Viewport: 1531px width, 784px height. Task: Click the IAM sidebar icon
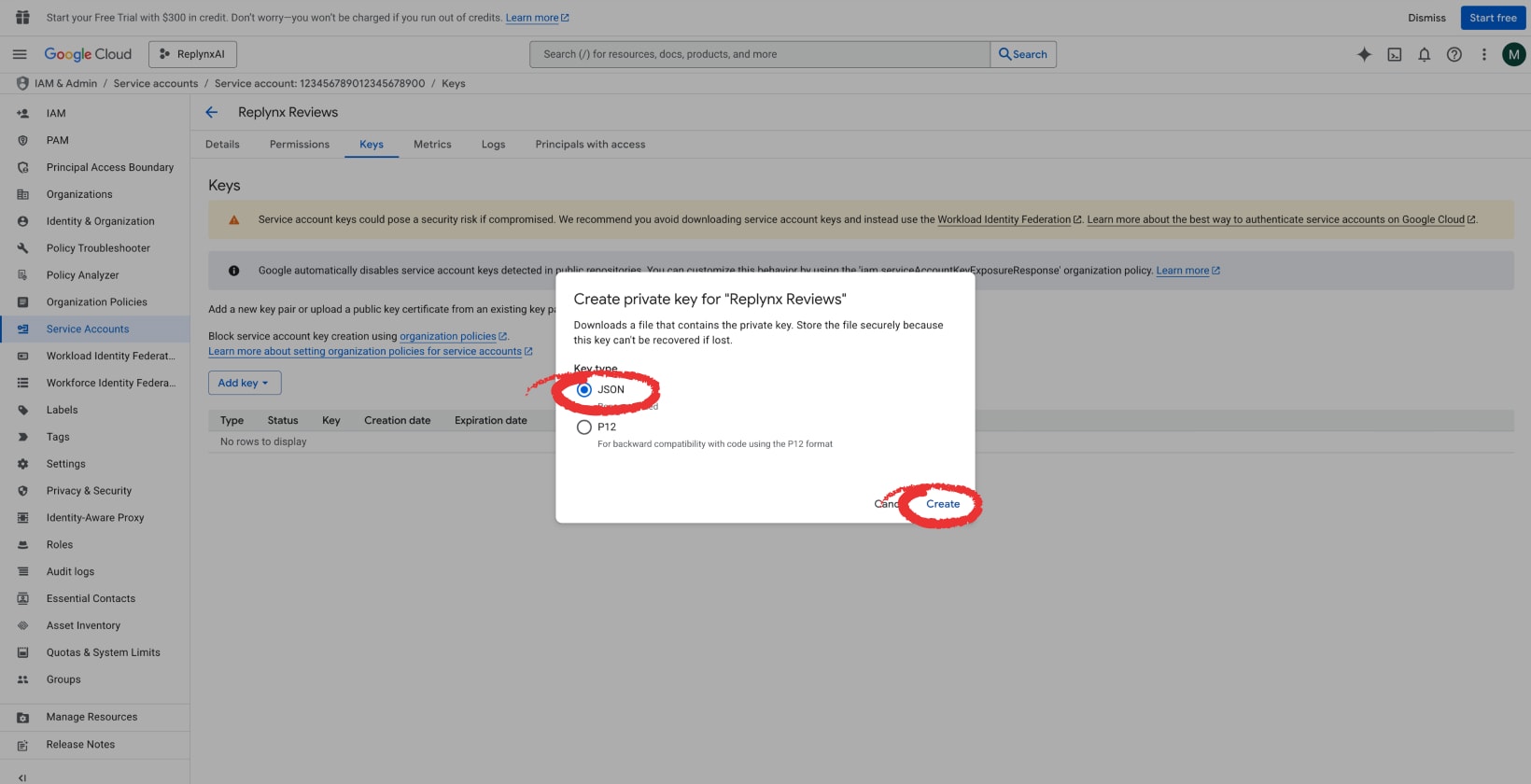tap(22, 113)
